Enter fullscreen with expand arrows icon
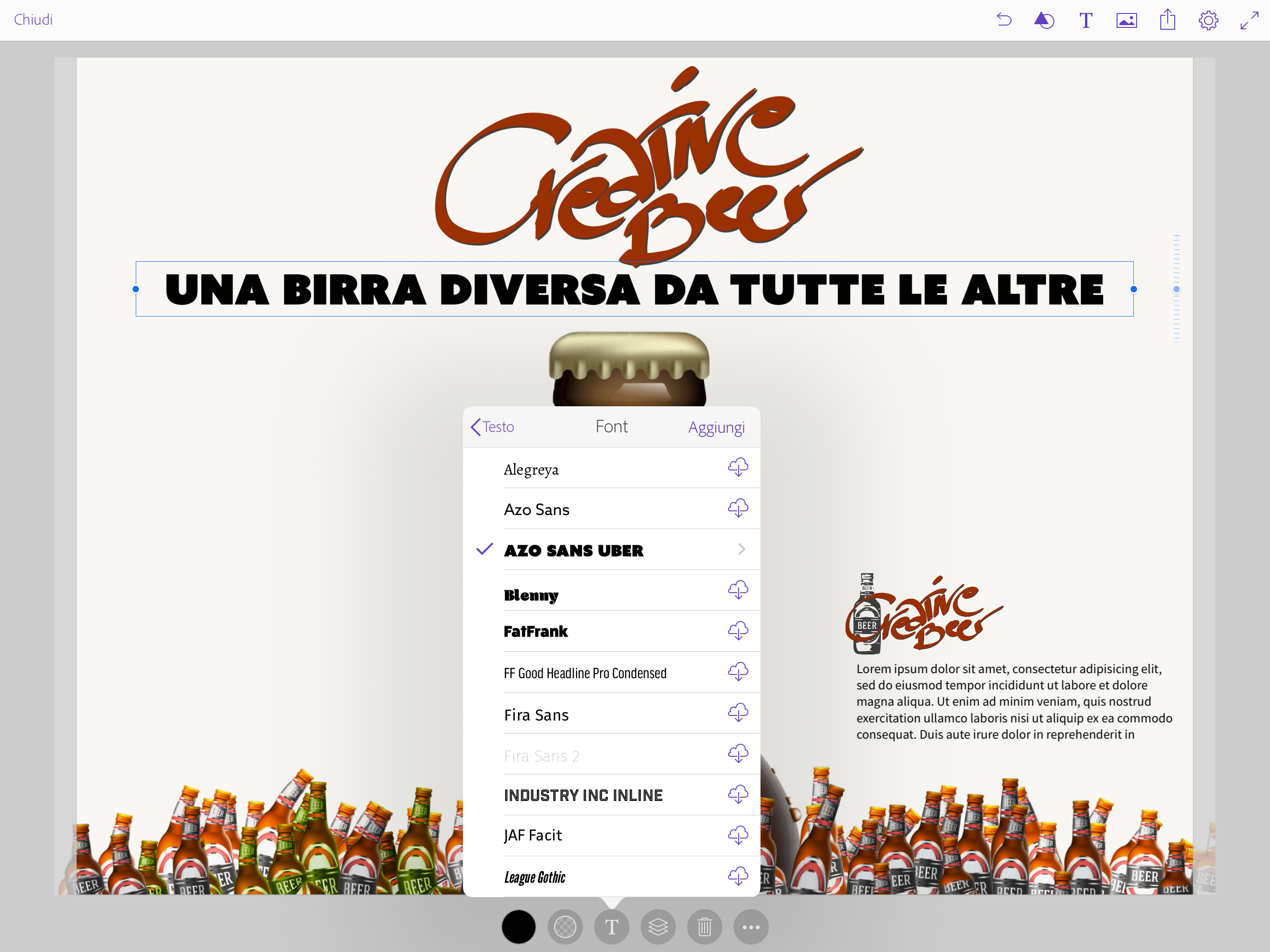The width and height of the screenshot is (1270, 952). [1250, 20]
